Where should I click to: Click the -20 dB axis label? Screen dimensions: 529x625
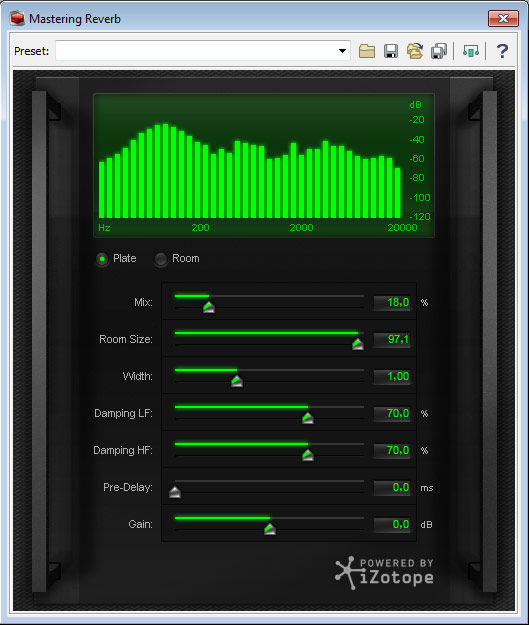417,120
